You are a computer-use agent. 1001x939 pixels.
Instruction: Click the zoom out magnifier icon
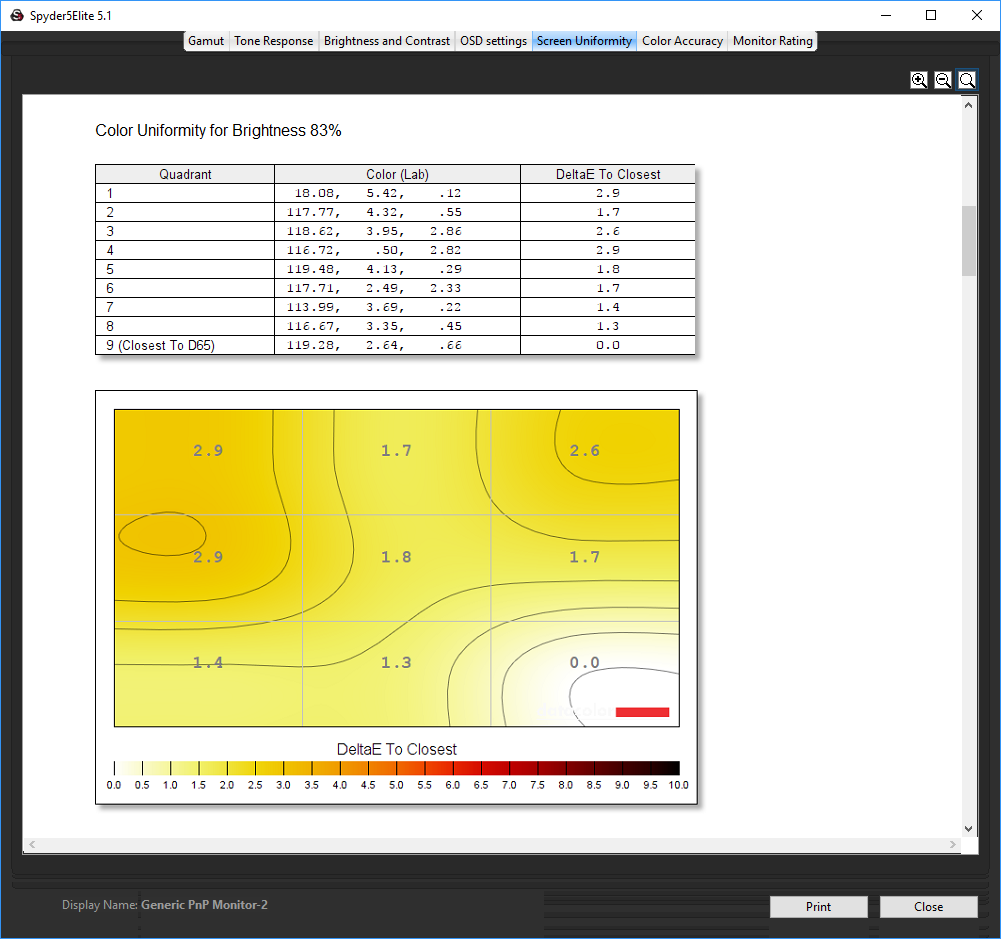[x=943, y=80]
